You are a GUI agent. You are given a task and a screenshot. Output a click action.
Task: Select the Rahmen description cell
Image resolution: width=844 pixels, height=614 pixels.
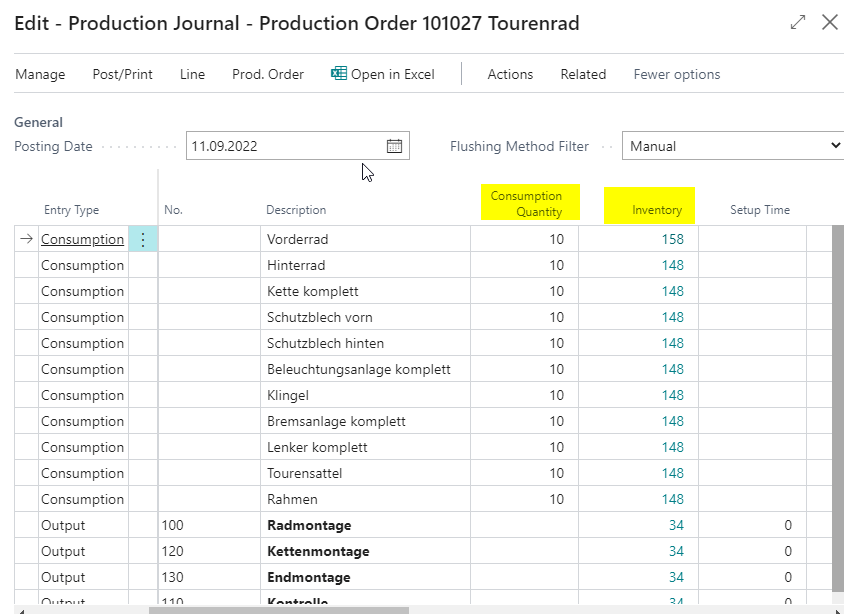[365, 499]
